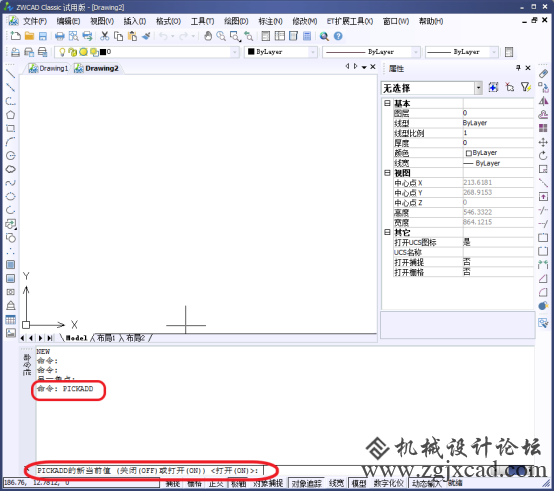This screenshot has width=554, height=491.
Task: Click the Realtime Zoom magnifier icon
Action: [x=221, y=36]
